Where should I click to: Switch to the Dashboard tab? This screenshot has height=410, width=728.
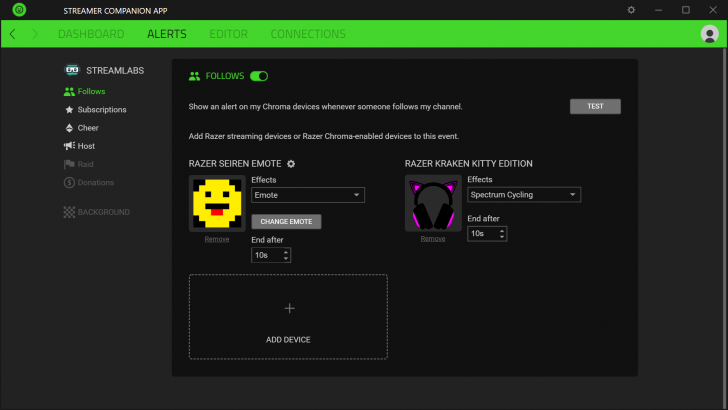click(91, 34)
